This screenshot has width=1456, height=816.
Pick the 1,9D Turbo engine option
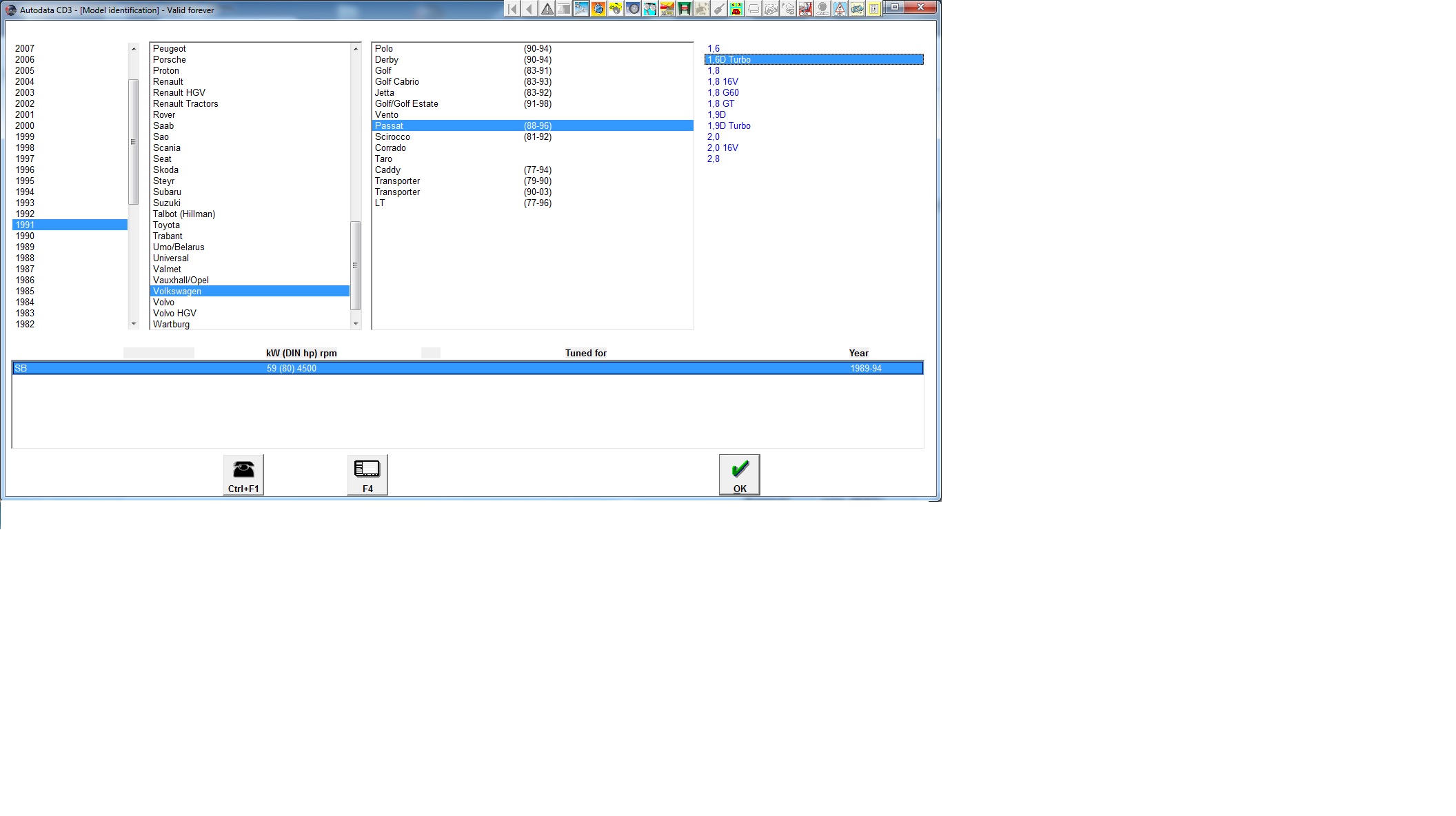pos(729,125)
